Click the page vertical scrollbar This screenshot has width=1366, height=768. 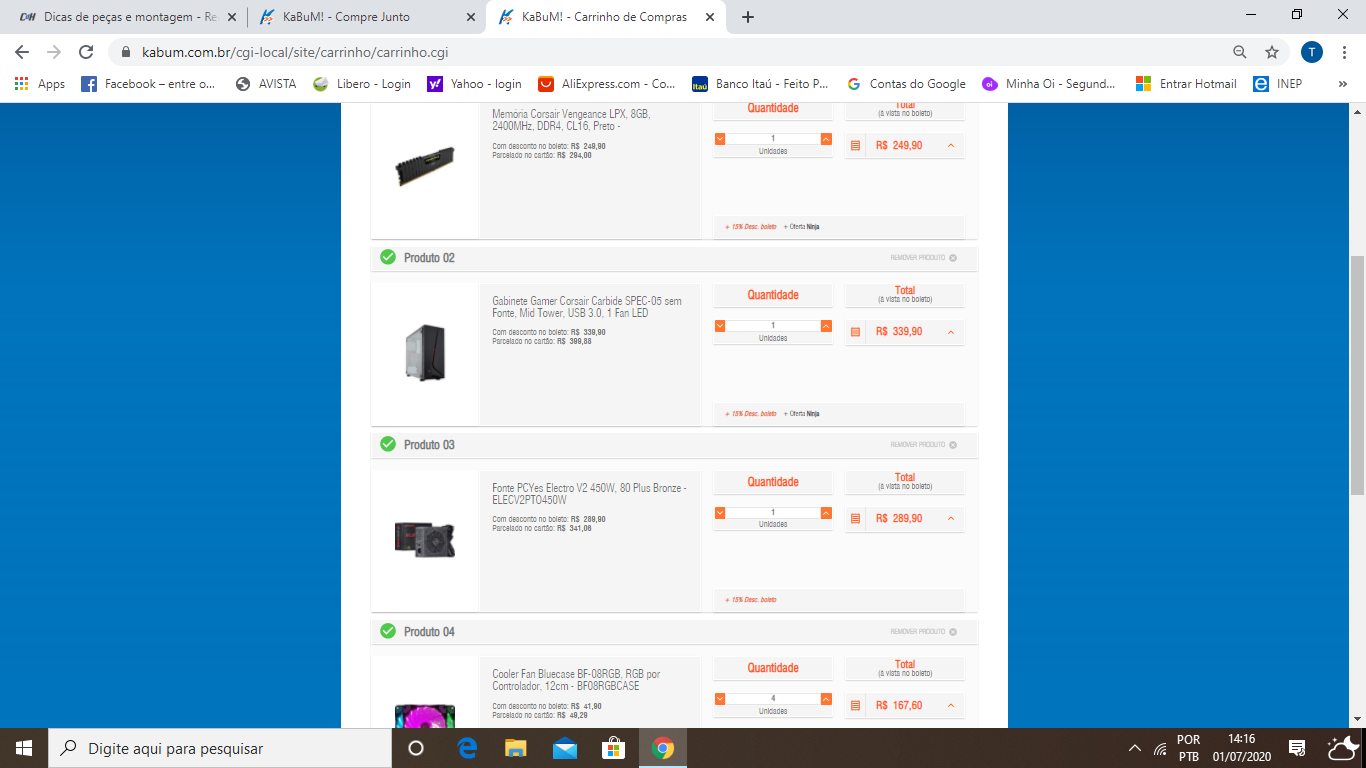click(x=1357, y=375)
